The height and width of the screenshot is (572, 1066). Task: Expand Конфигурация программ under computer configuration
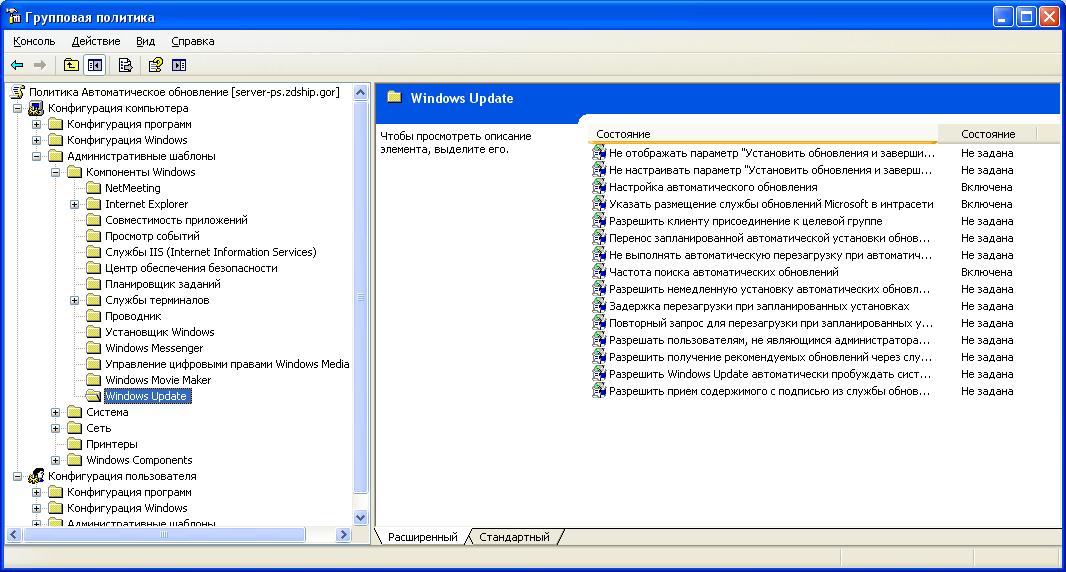37,124
